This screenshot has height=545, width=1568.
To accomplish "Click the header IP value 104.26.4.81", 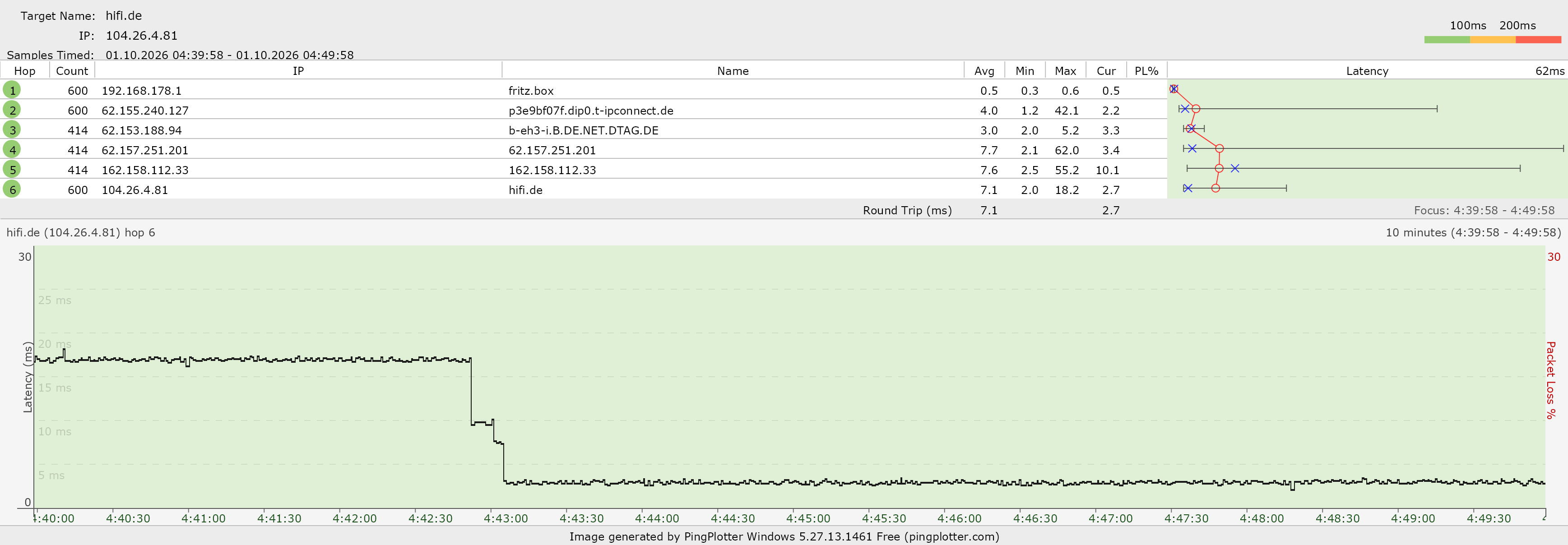I will point(141,36).
